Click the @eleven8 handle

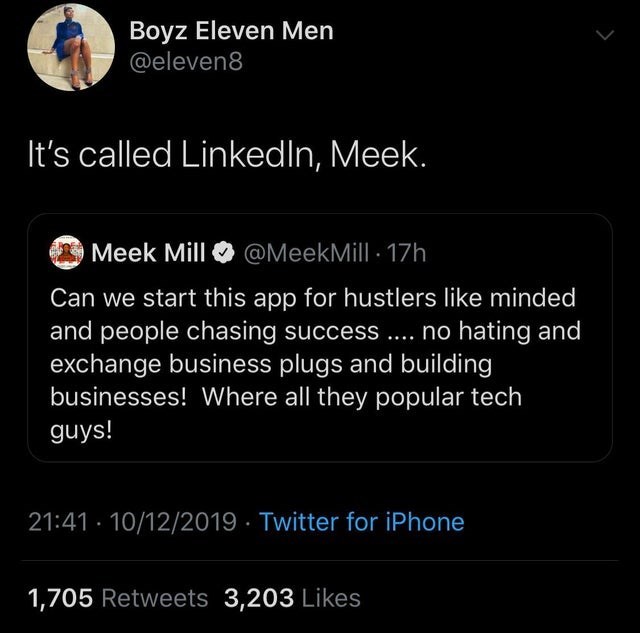point(186,63)
